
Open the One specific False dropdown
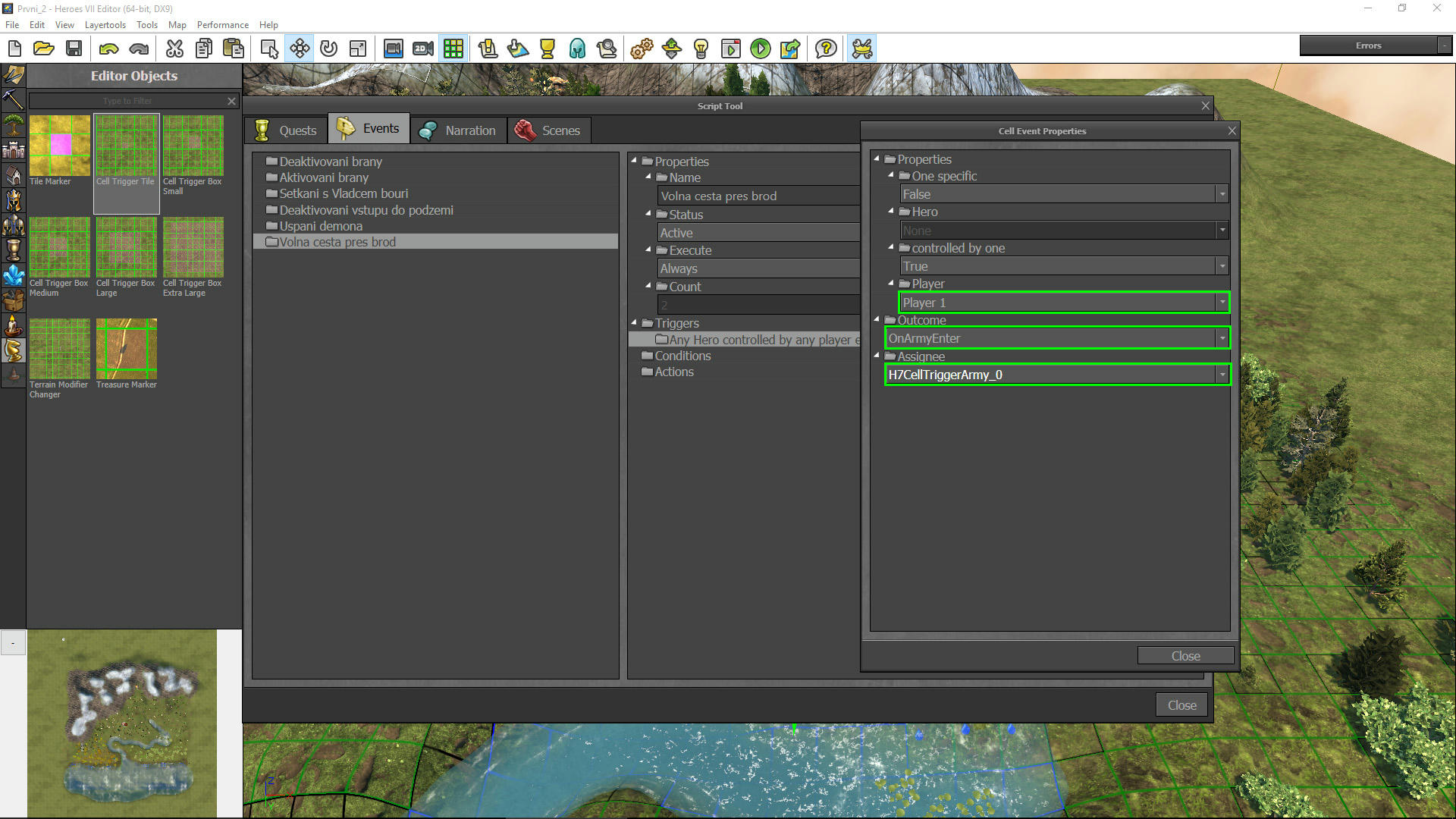pyautogui.click(x=1064, y=194)
